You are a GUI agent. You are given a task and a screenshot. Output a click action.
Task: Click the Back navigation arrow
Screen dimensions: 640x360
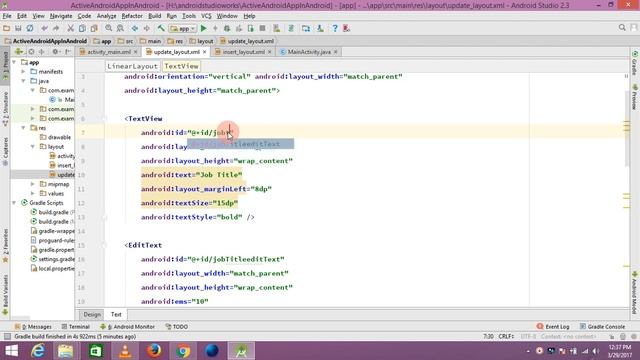[135, 28]
